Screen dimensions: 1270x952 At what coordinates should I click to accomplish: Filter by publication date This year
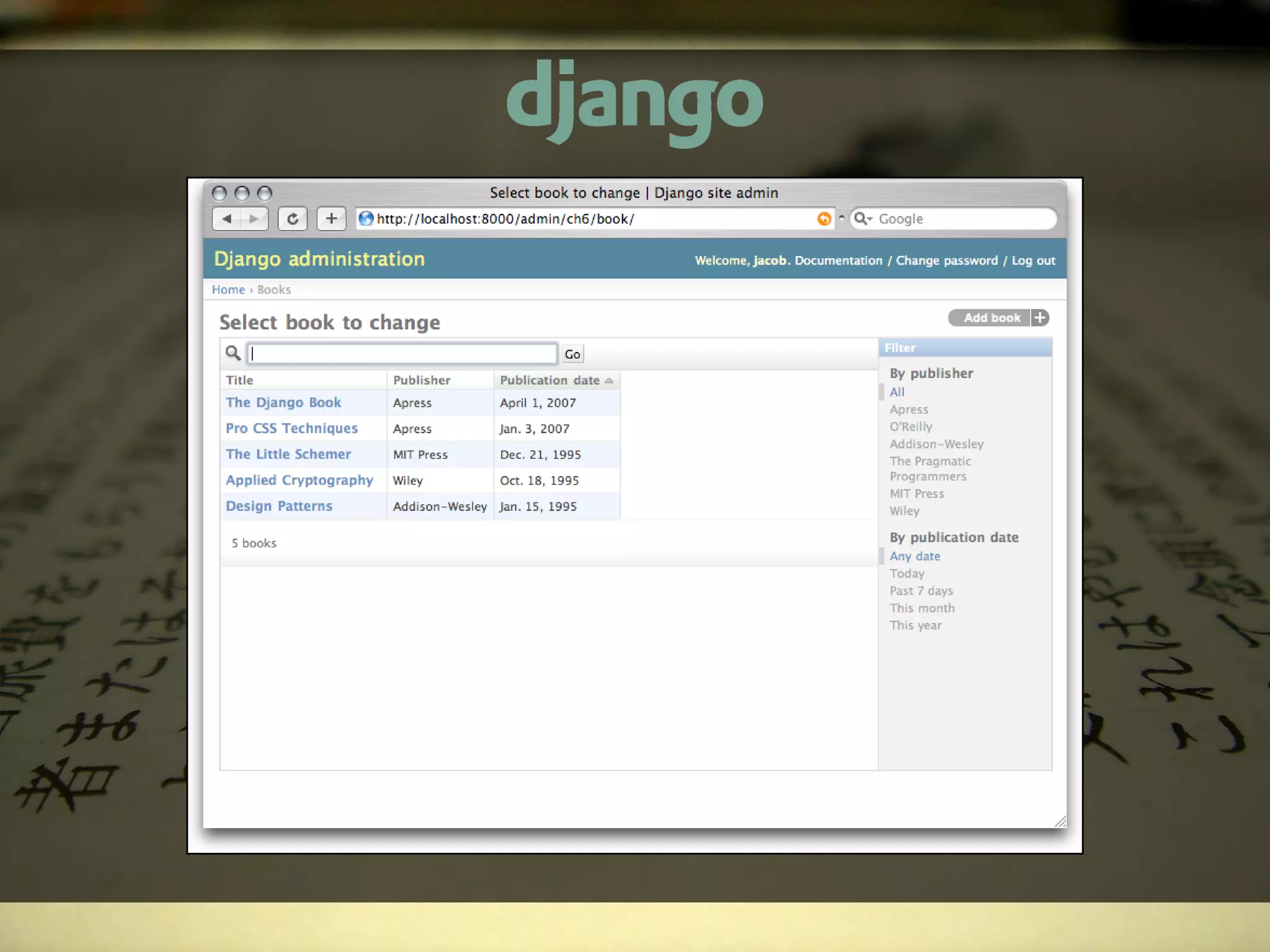coord(915,625)
